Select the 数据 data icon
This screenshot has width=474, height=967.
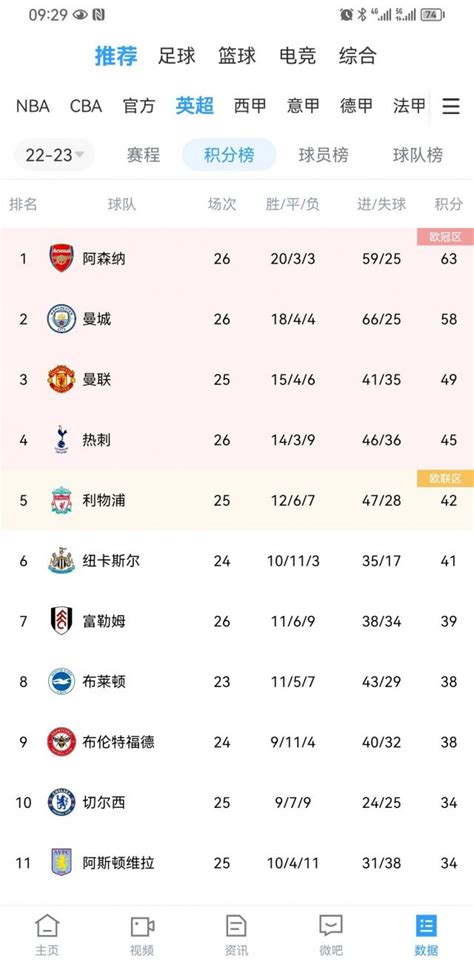[426, 926]
